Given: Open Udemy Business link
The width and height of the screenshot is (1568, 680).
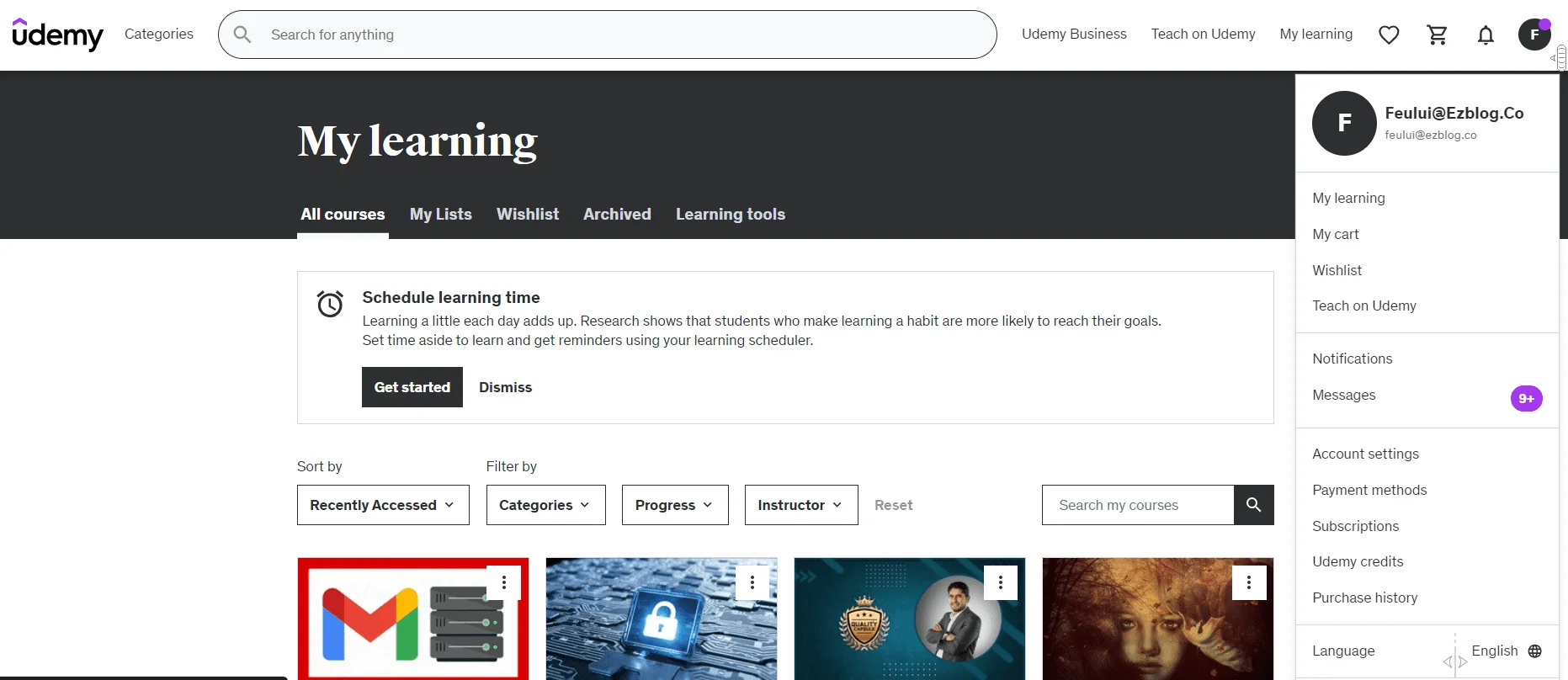Looking at the screenshot, I should pos(1074,35).
